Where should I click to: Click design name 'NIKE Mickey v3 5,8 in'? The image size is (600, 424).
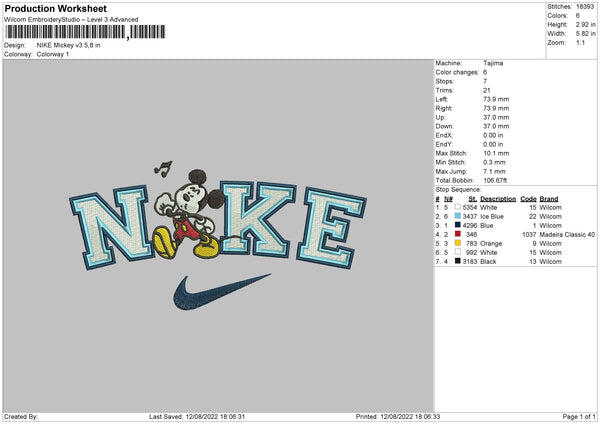(x=68, y=45)
